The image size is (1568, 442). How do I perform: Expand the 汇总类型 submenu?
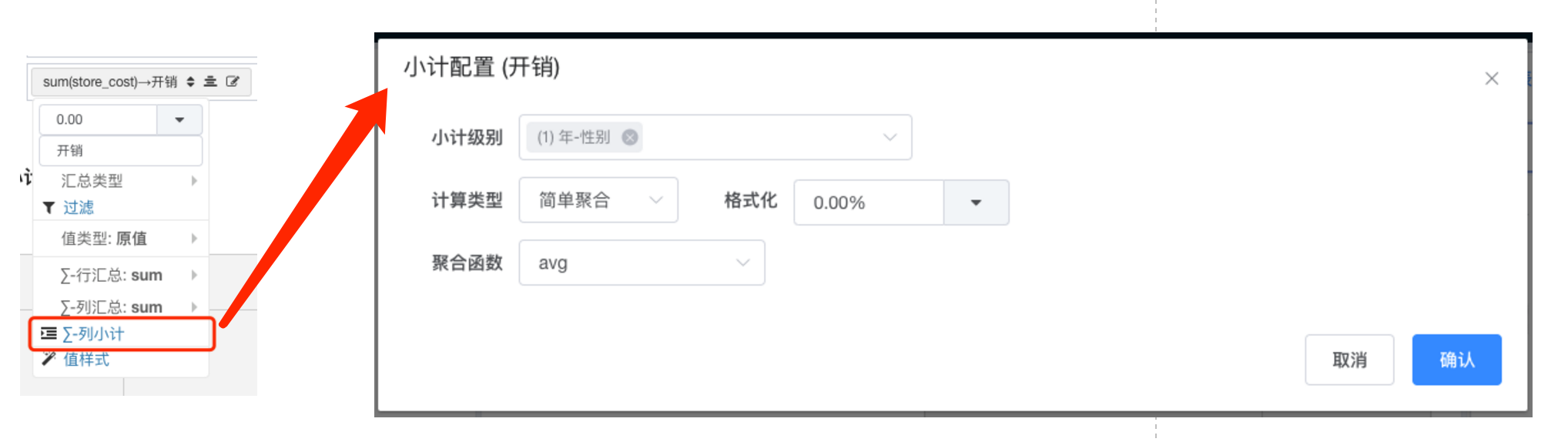[194, 181]
